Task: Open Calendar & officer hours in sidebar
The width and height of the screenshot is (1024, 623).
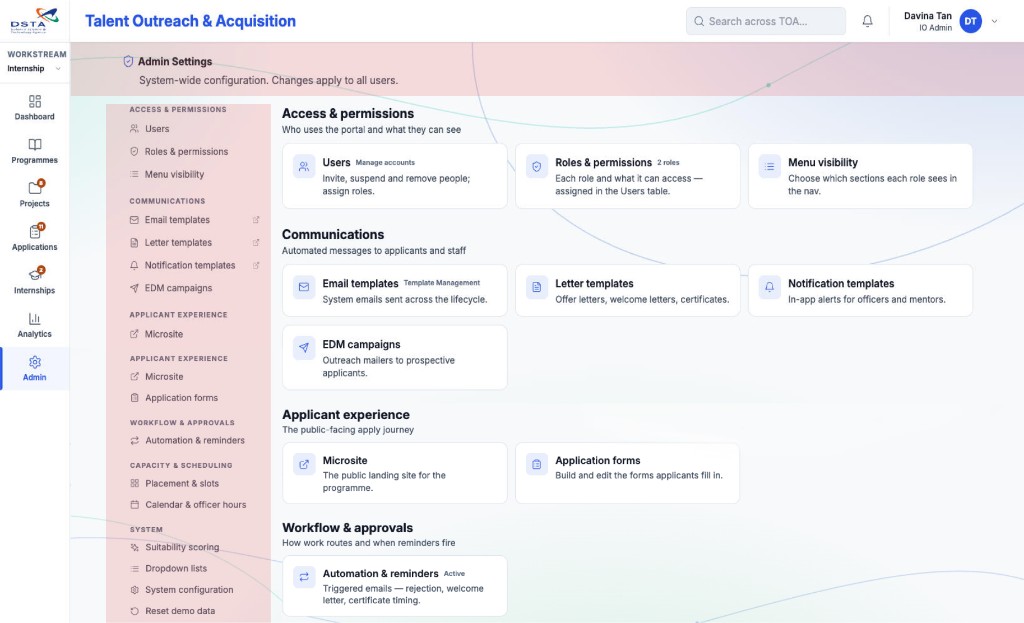Action: click(195, 505)
